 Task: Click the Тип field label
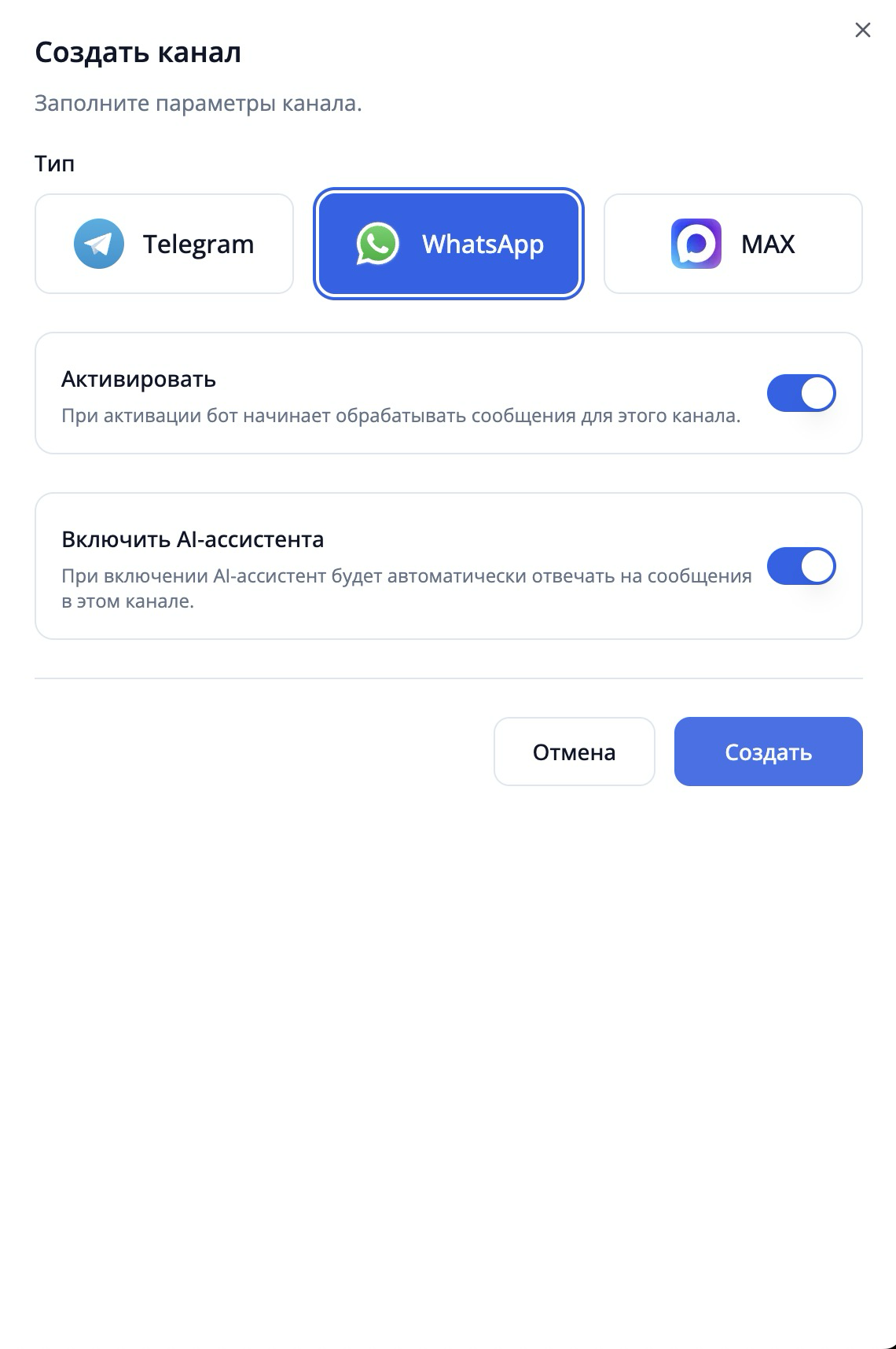click(x=54, y=164)
